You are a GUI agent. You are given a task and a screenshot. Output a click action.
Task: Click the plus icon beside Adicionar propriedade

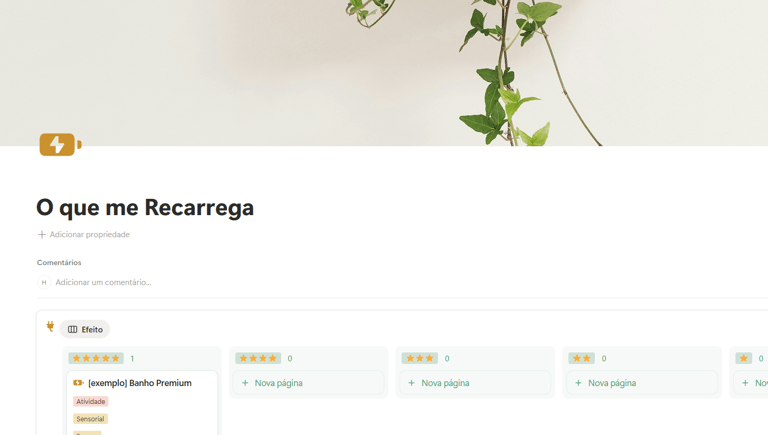pos(42,235)
